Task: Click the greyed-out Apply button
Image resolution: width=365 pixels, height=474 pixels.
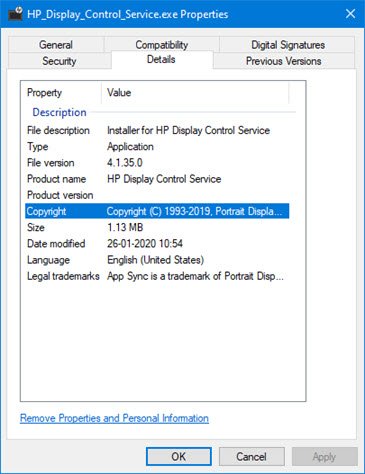Action: [324, 456]
